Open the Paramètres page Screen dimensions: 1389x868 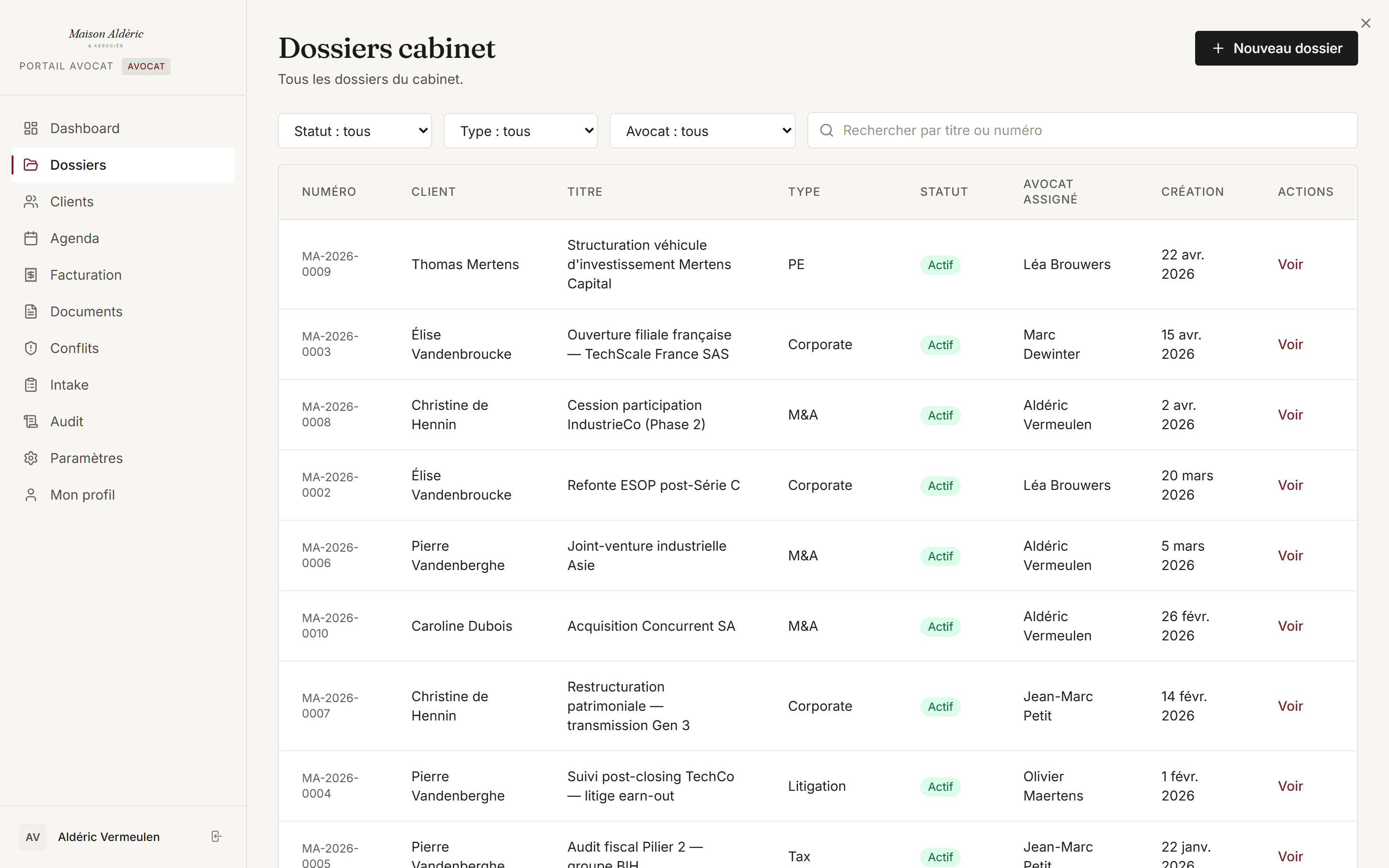pyautogui.click(x=123, y=458)
